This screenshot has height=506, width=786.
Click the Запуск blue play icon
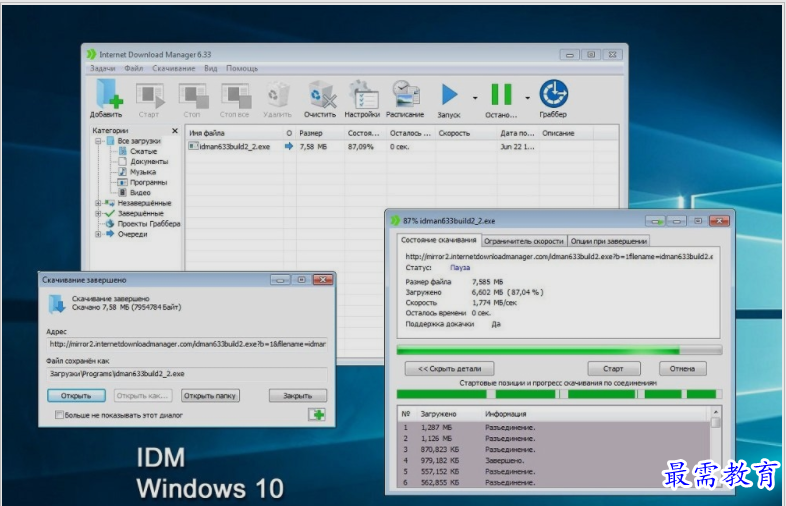coord(450,94)
